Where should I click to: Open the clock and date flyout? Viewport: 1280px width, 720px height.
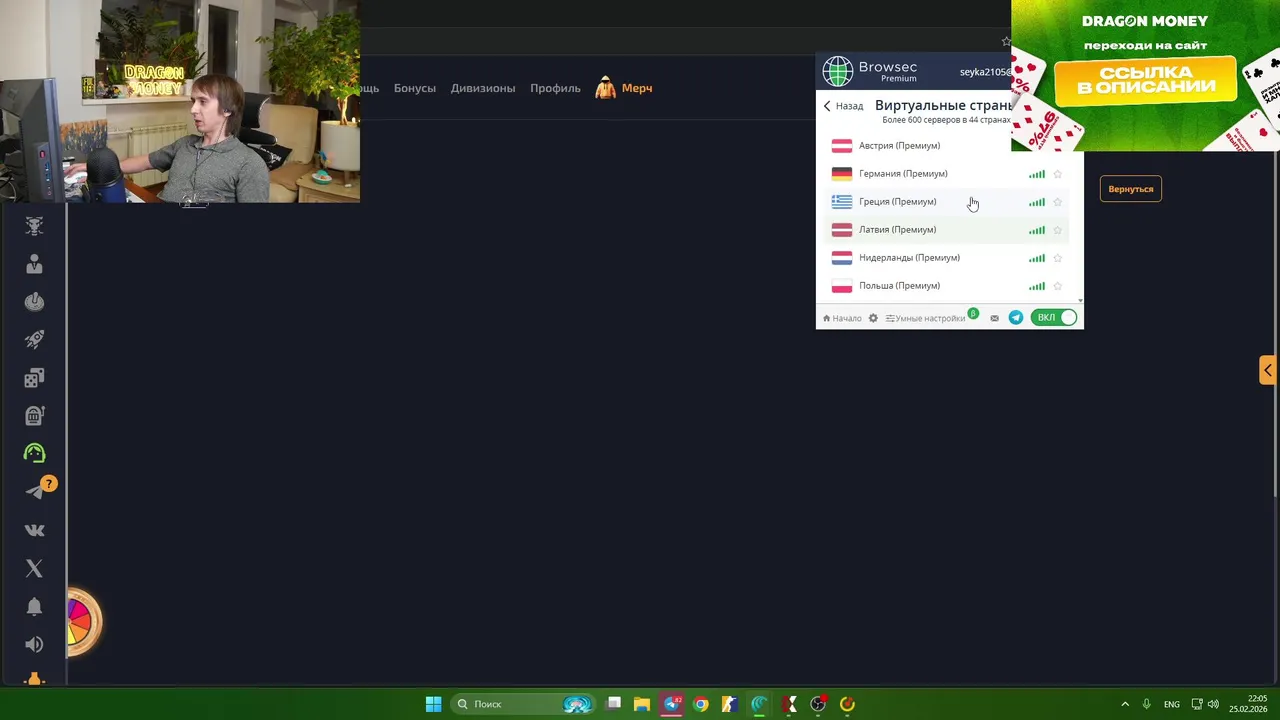1248,704
